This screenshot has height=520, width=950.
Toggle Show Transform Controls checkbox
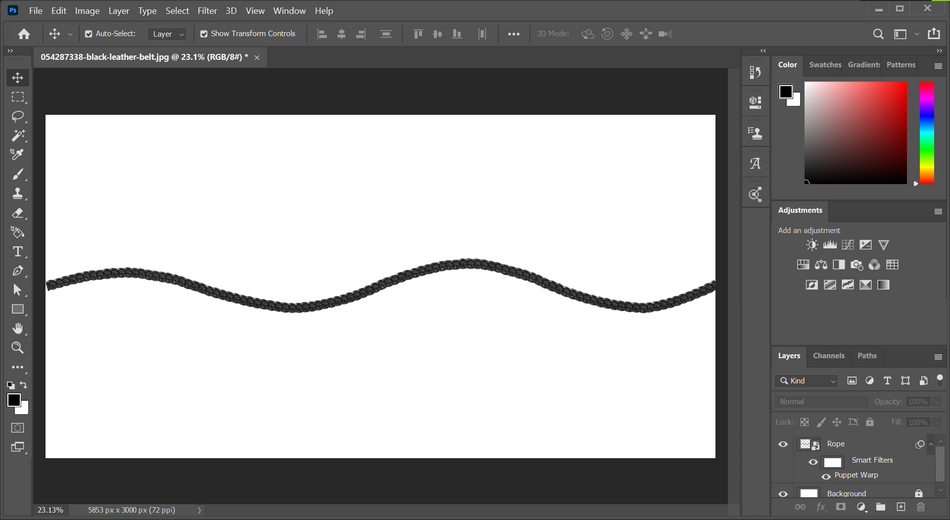pyautogui.click(x=204, y=34)
